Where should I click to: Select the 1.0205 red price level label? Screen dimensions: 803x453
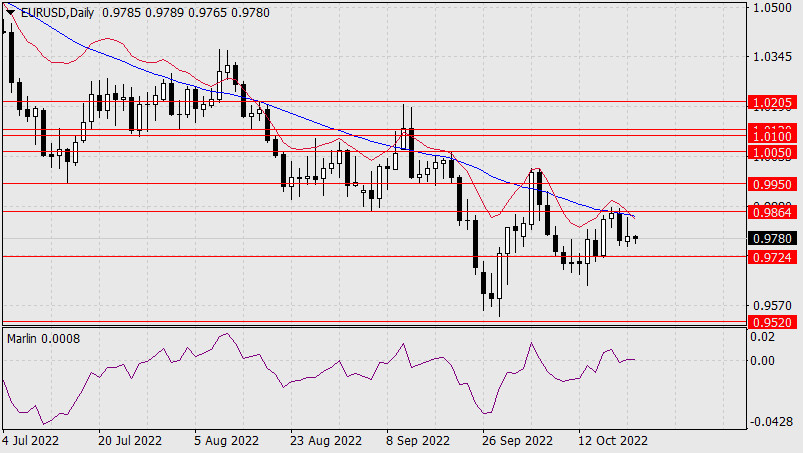click(773, 103)
